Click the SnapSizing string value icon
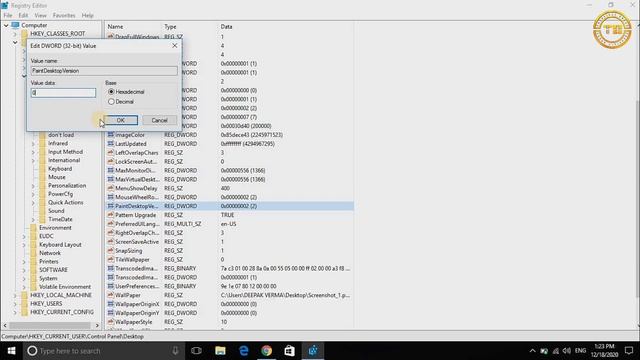 pyautogui.click(x=111, y=251)
